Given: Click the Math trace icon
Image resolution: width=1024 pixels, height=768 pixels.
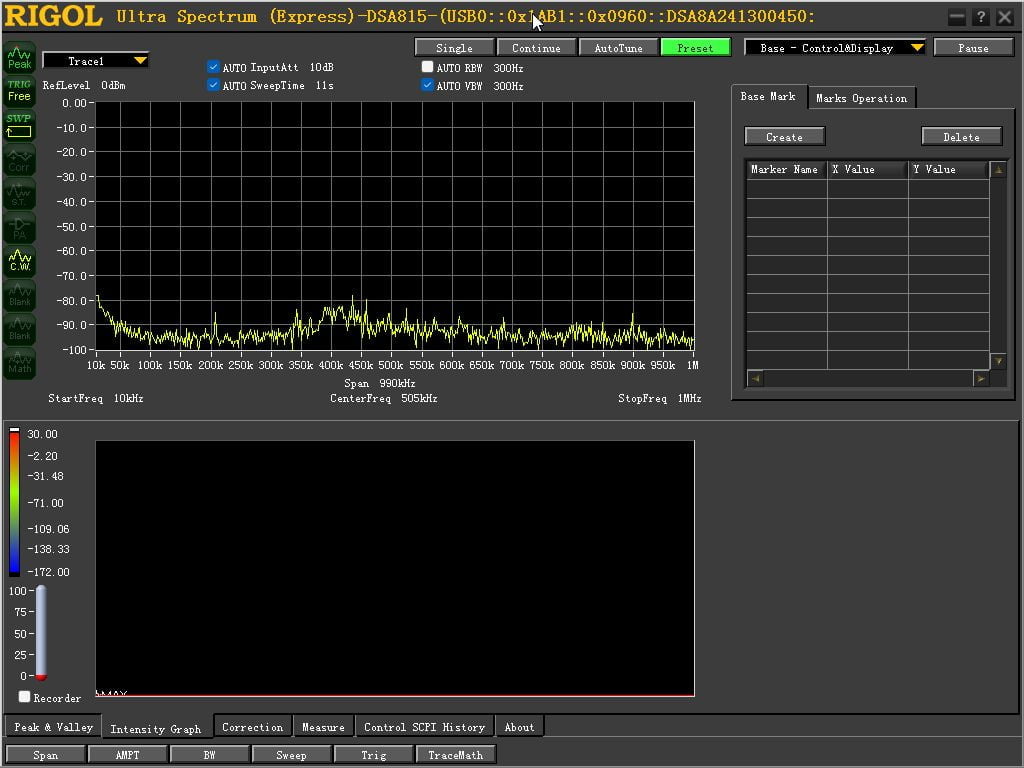Looking at the screenshot, I should [20, 363].
